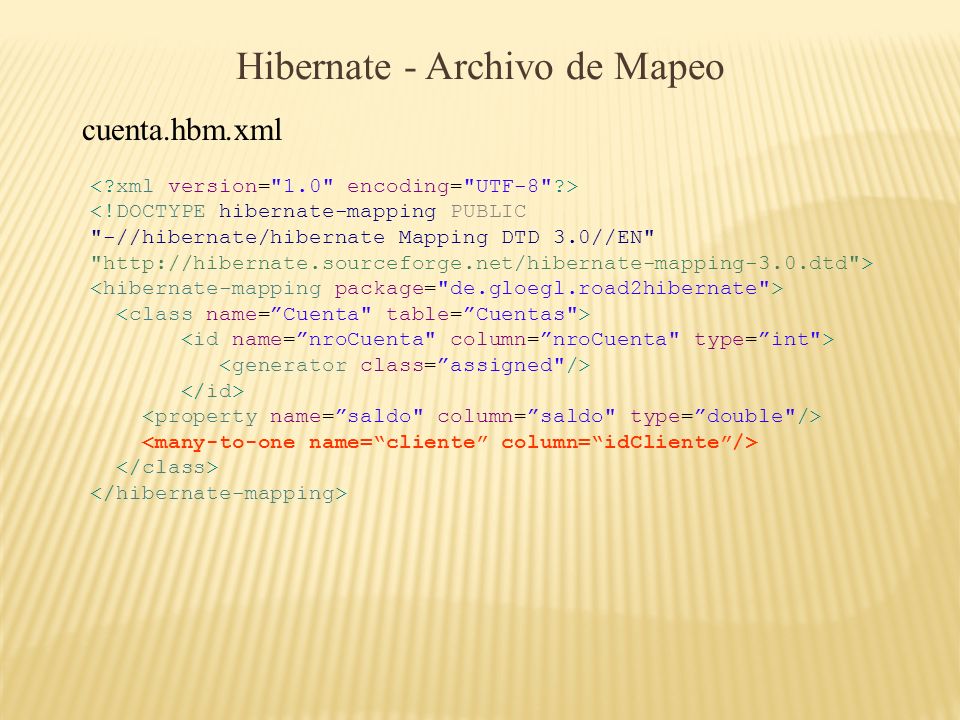Select the property name="saldo" line

pyautogui.click(x=481, y=417)
